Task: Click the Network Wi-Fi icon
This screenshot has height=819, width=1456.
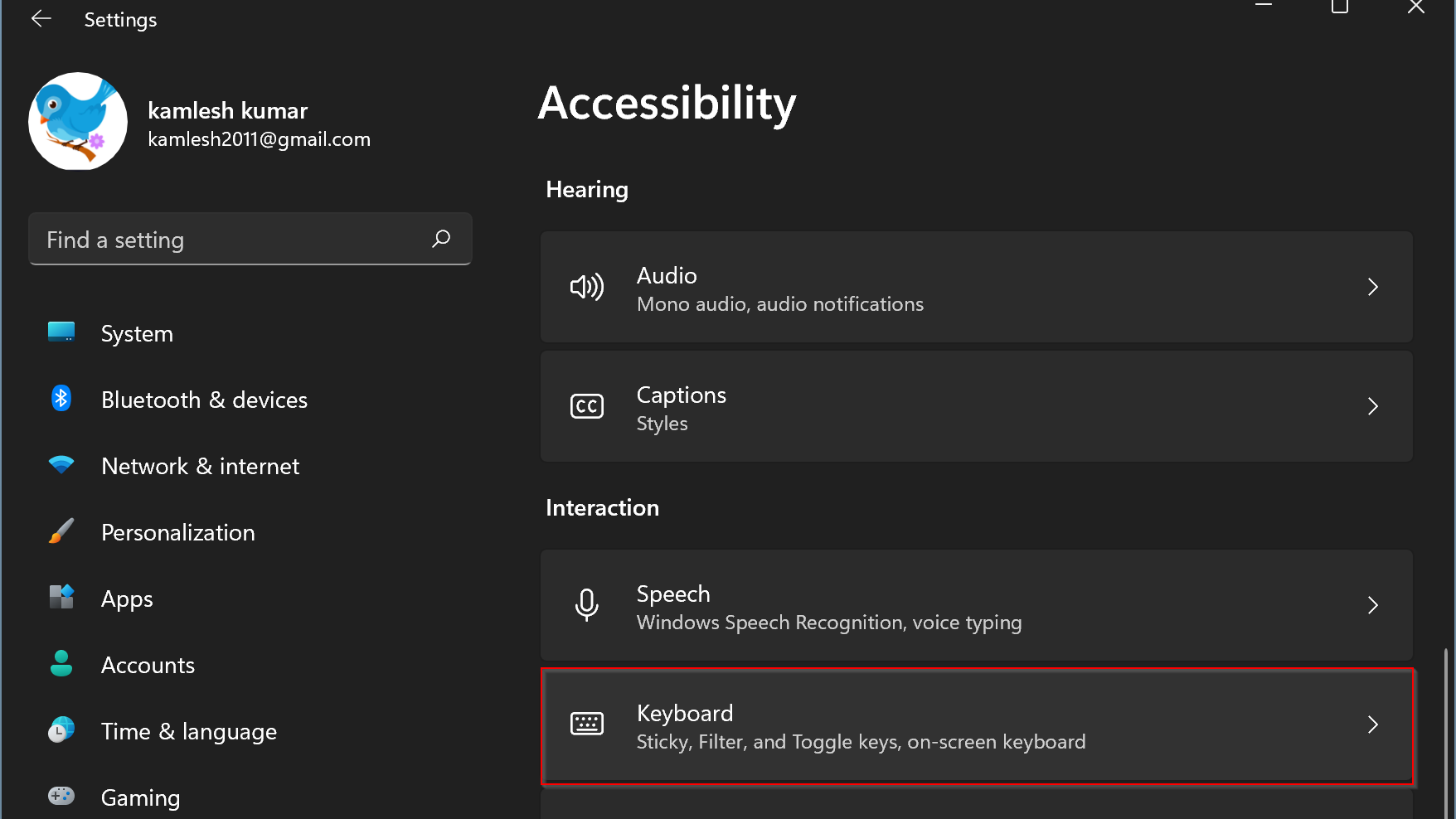Action: tap(61, 465)
